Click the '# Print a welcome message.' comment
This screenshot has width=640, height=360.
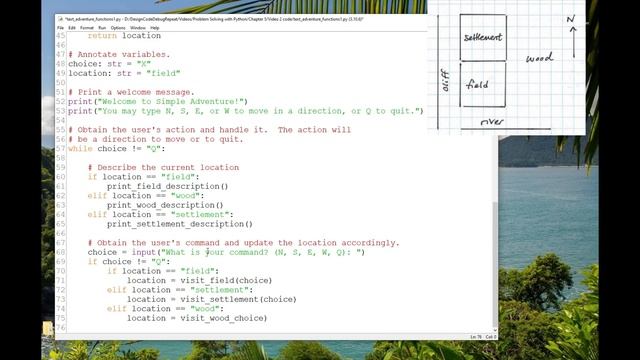point(131,92)
